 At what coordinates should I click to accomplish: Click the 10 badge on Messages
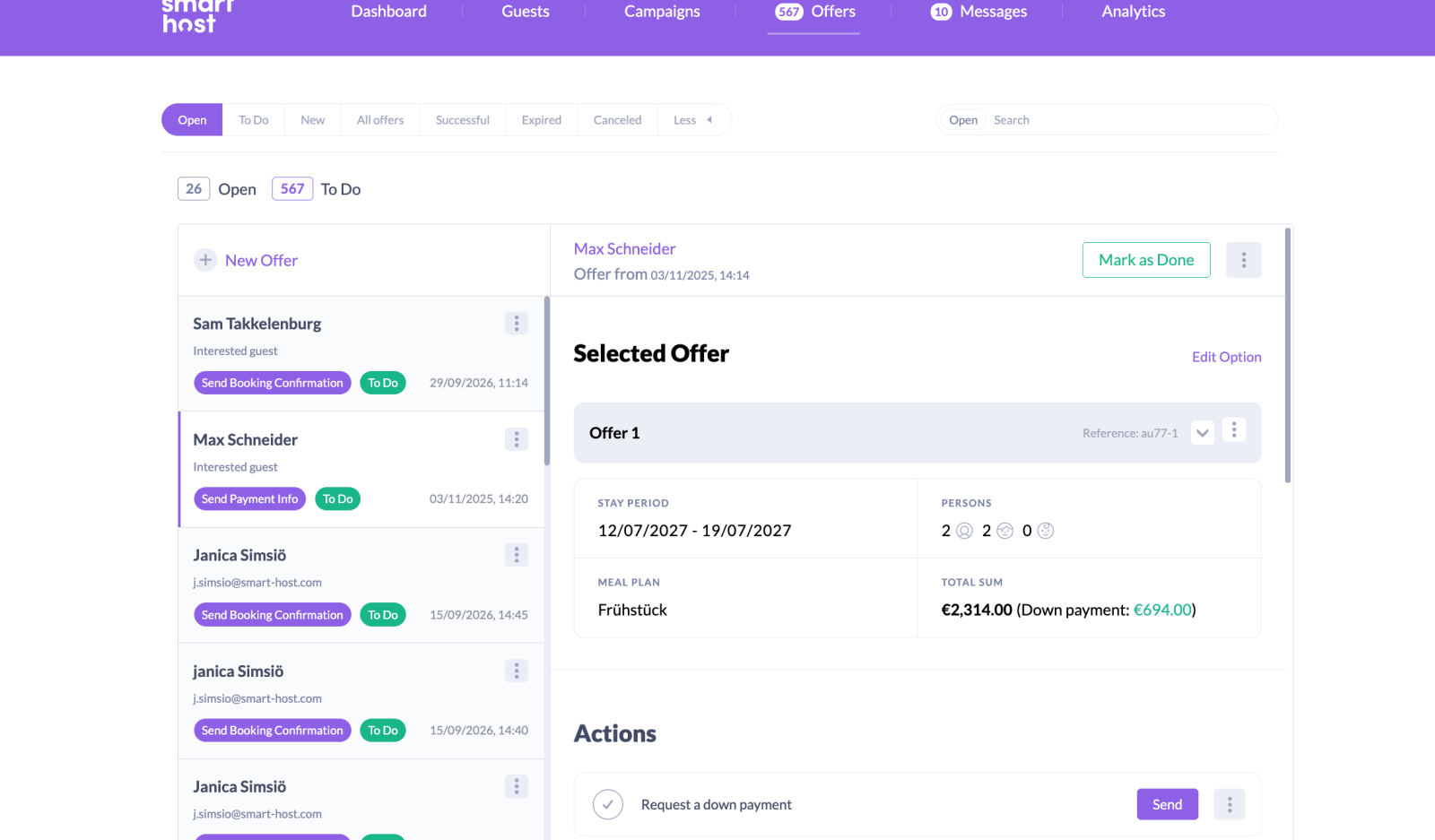941,12
